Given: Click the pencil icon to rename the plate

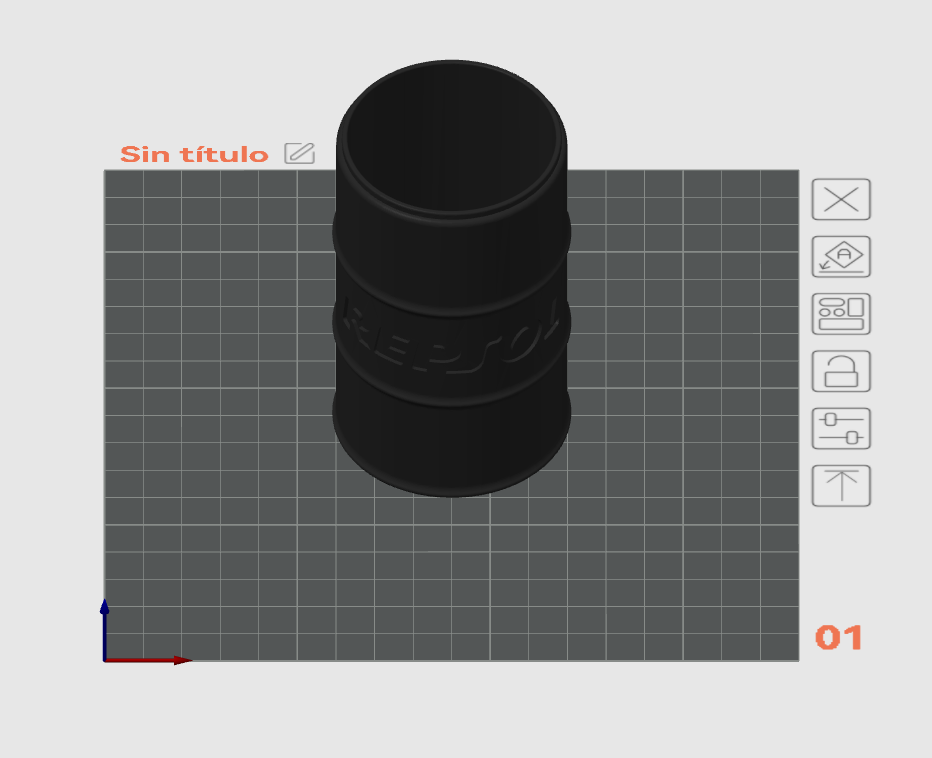Looking at the screenshot, I should 299,153.
